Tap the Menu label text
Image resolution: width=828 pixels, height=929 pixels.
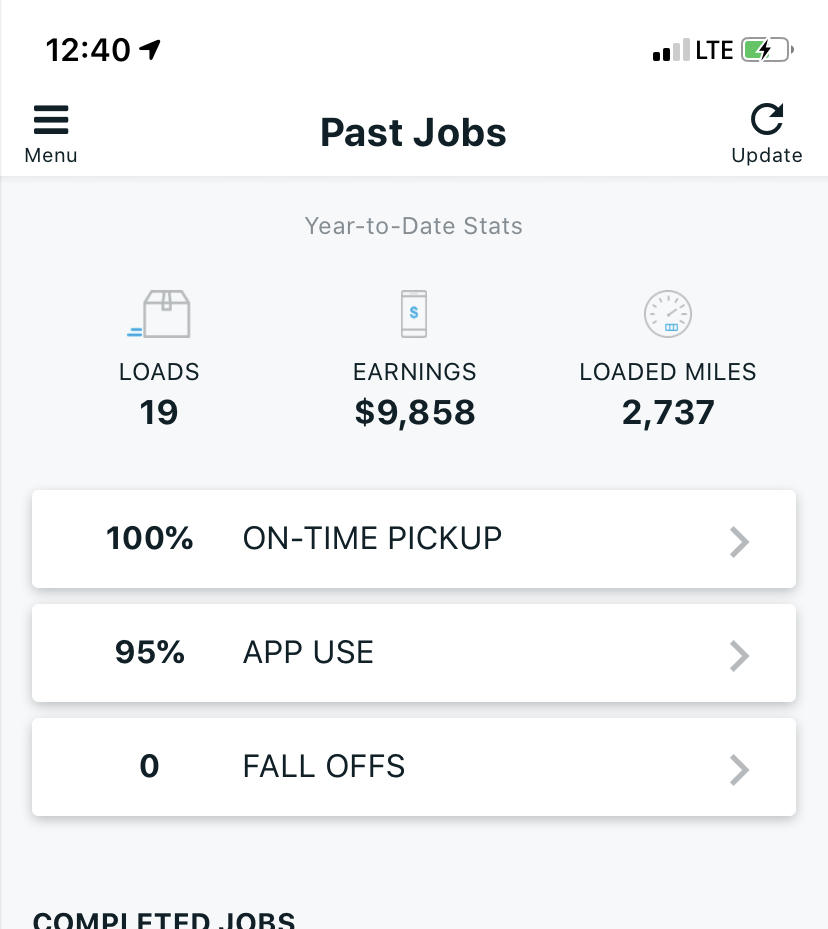(x=51, y=155)
